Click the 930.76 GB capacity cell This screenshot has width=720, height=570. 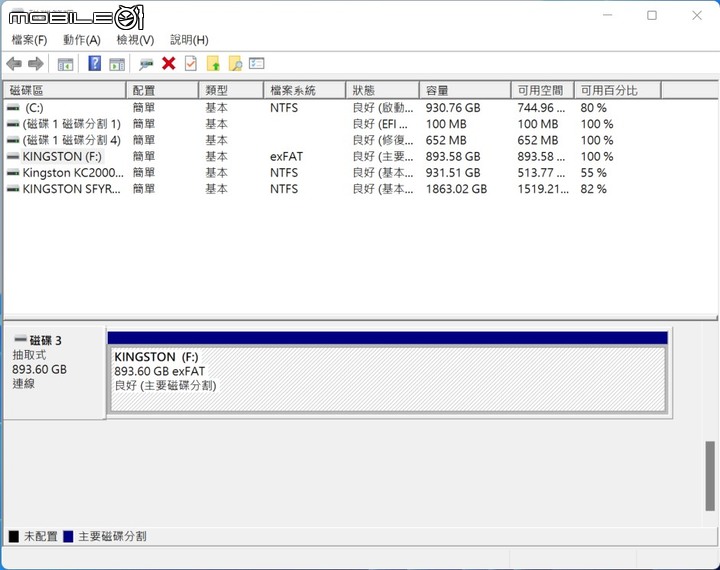point(453,108)
